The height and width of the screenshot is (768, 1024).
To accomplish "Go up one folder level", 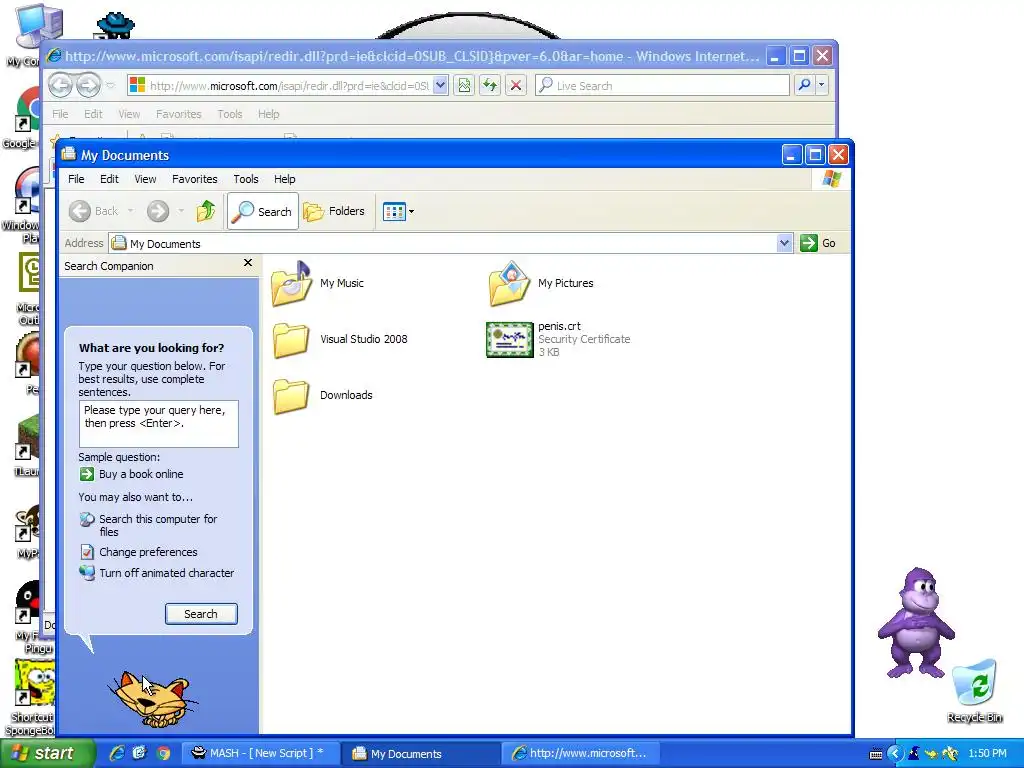I will (206, 211).
